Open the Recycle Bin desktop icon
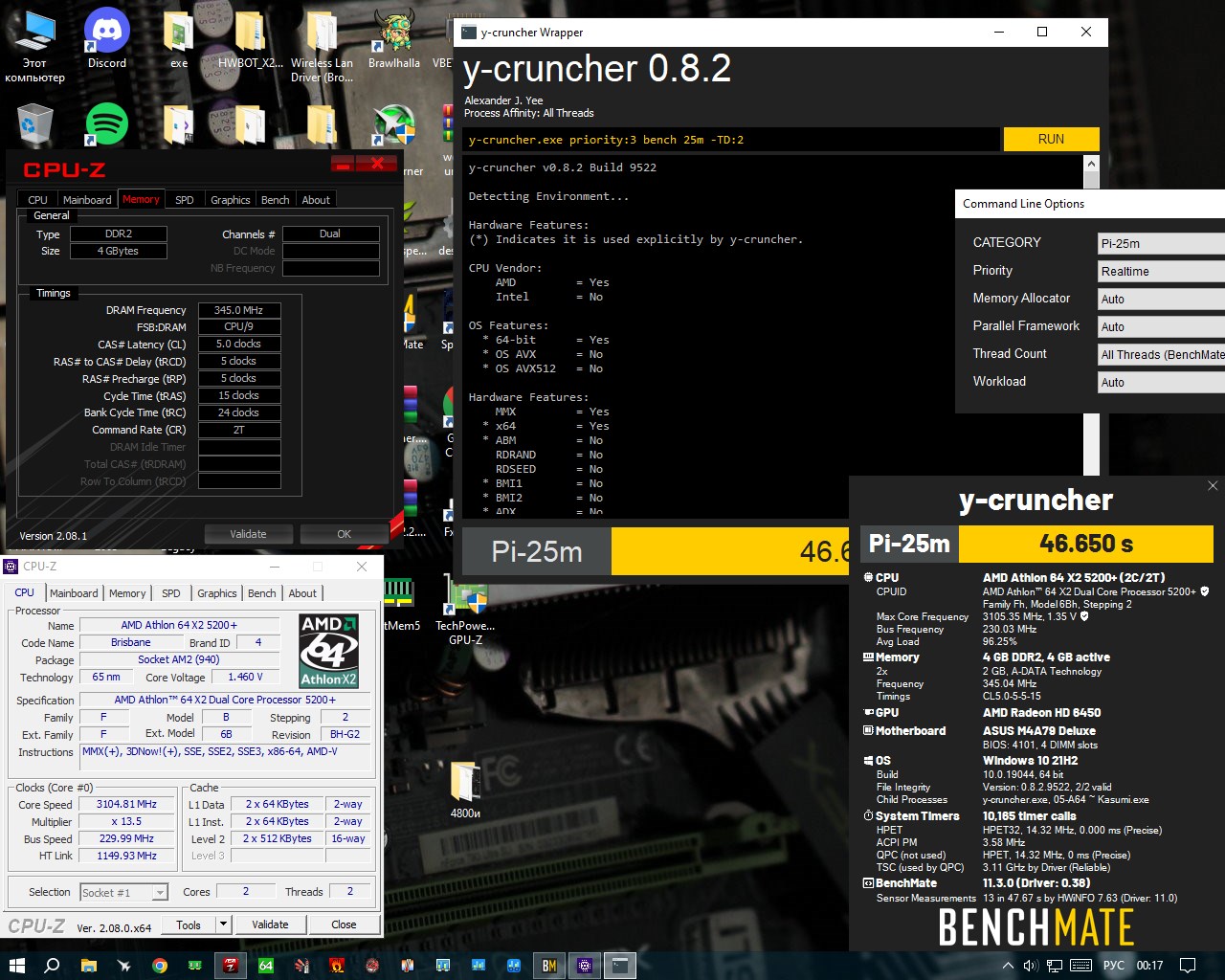 (34, 124)
